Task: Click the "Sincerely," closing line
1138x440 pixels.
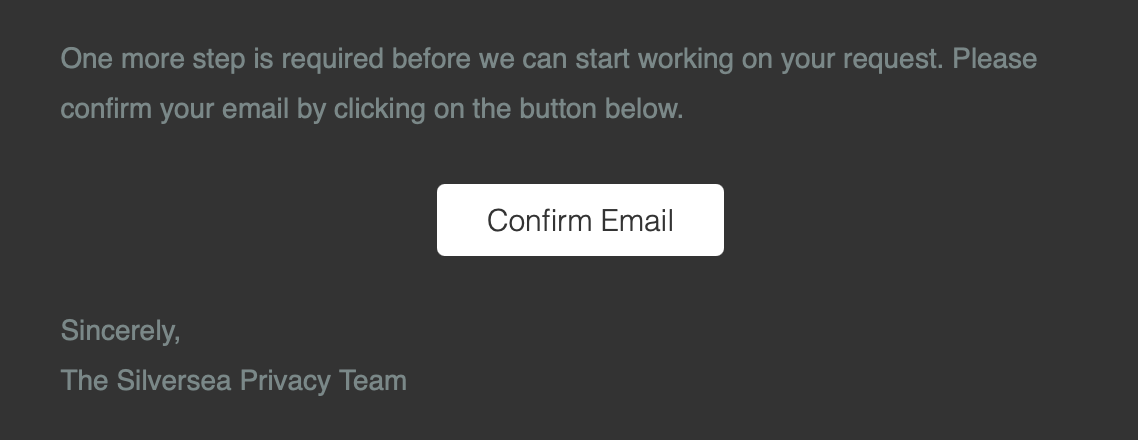Action: [x=120, y=330]
